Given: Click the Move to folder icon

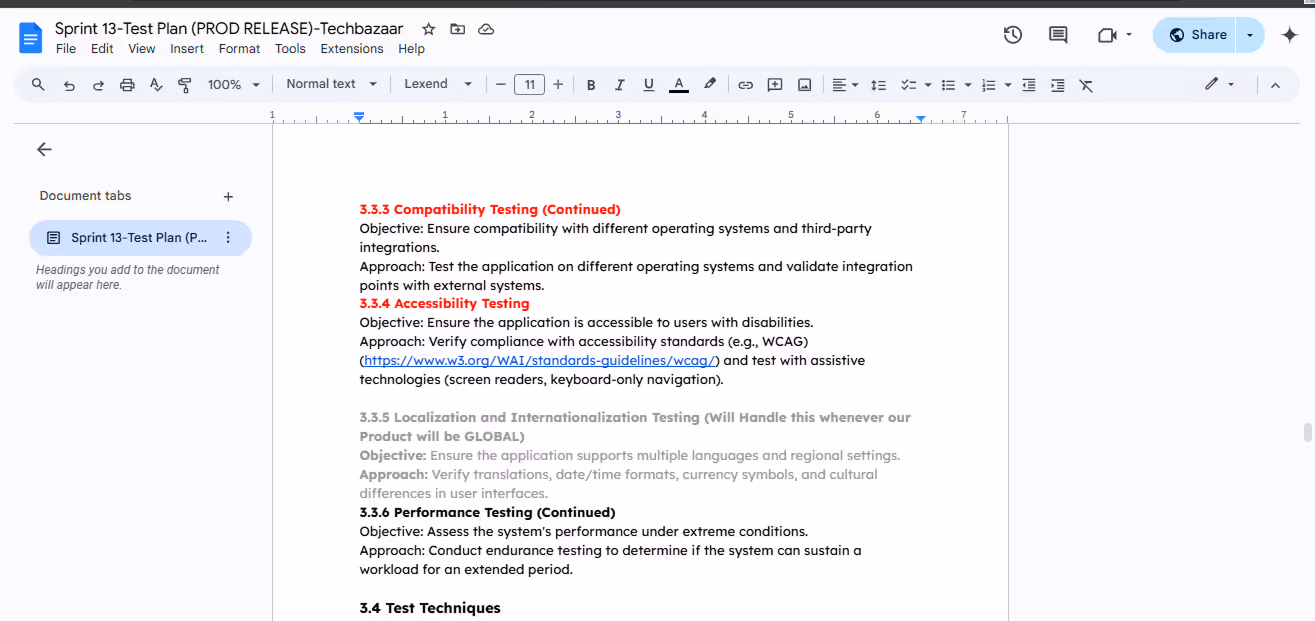Looking at the screenshot, I should click(x=457, y=30).
